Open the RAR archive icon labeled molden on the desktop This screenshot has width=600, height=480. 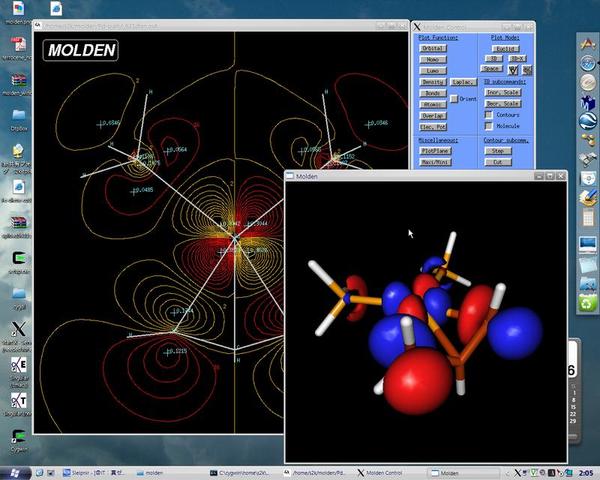click(18, 81)
